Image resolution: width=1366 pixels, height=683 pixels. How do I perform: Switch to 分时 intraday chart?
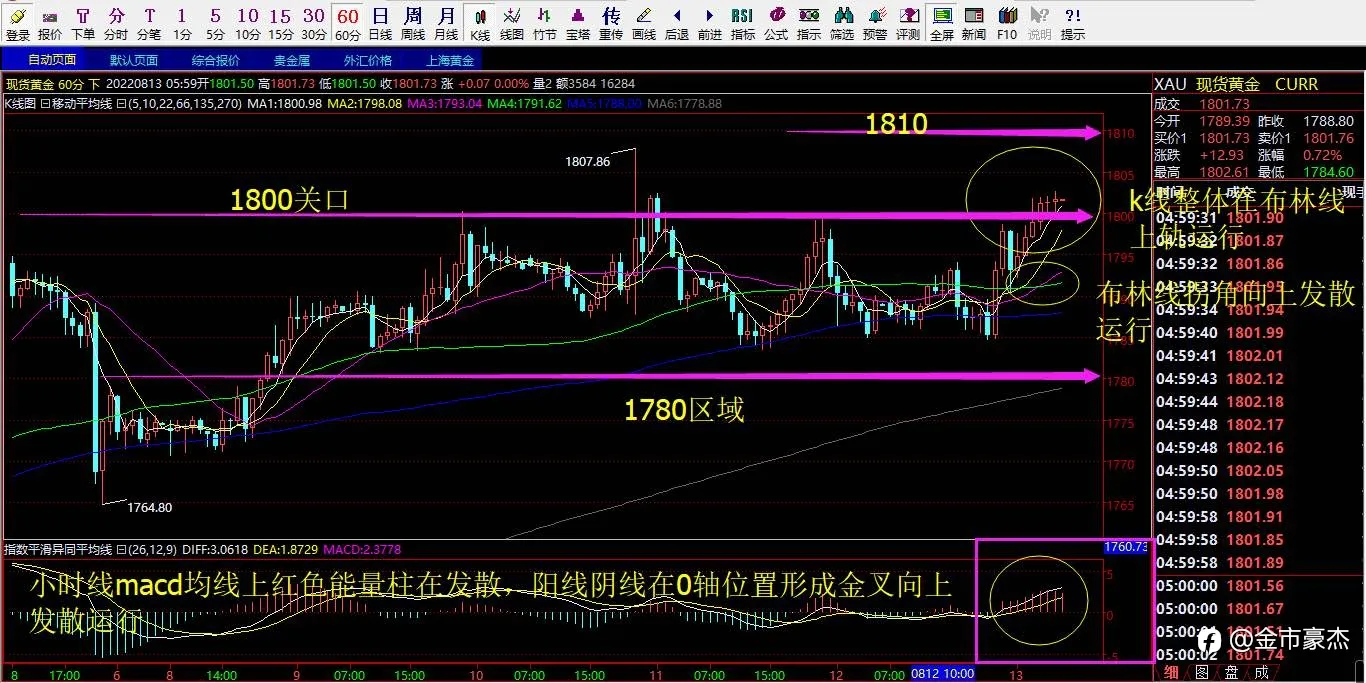(117, 22)
